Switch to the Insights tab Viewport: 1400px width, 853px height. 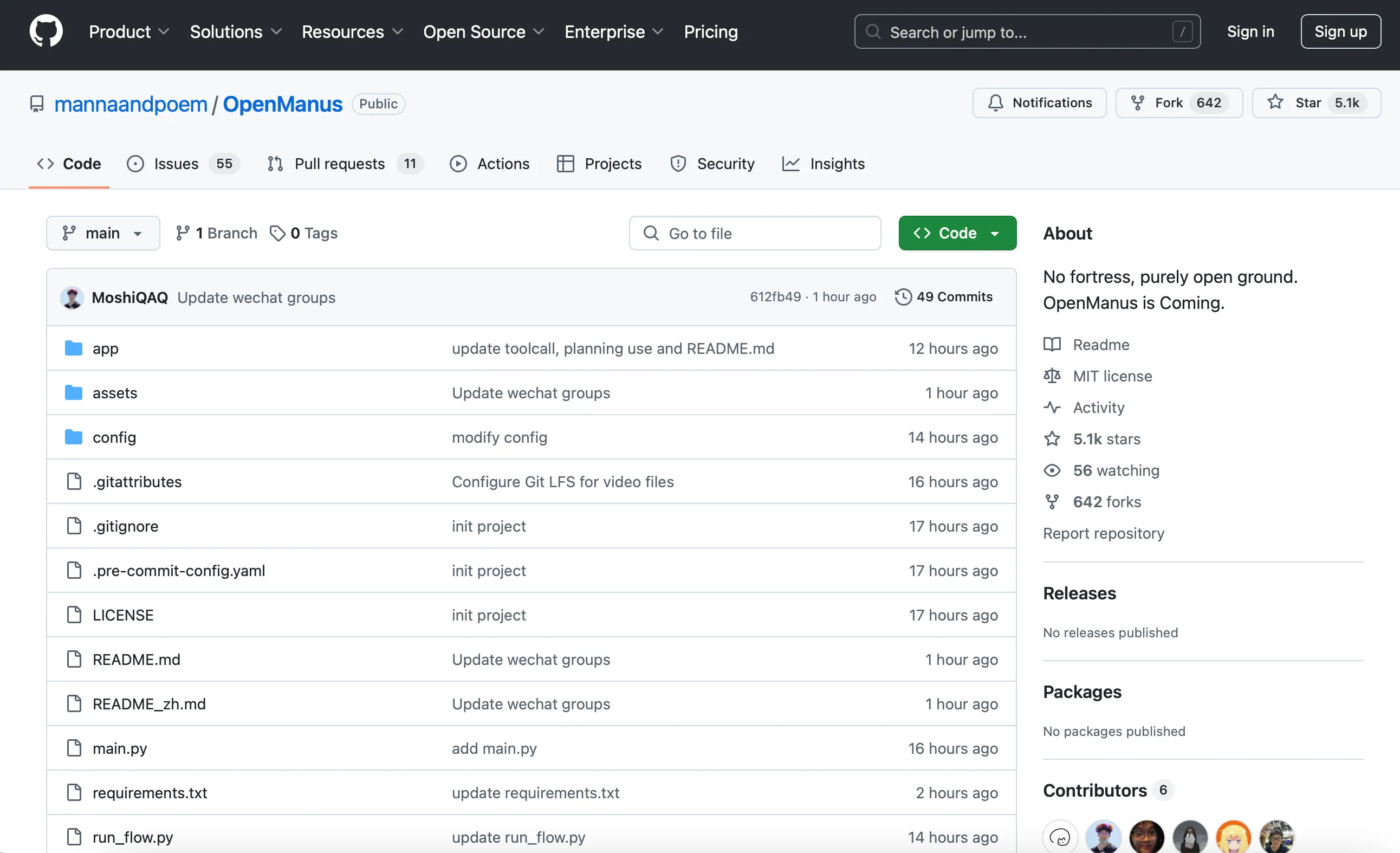tap(824, 164)
